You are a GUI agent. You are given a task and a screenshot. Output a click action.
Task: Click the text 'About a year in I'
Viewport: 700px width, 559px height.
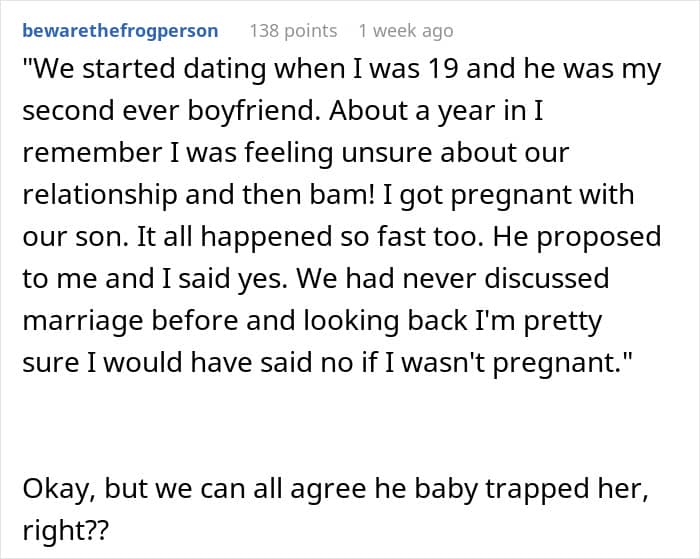(457, 111)
